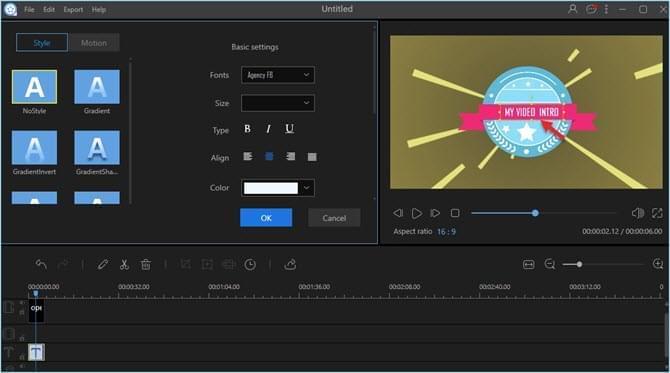Click the timeline zoom slider handle

pyautogui.click(x=579, y=264)
